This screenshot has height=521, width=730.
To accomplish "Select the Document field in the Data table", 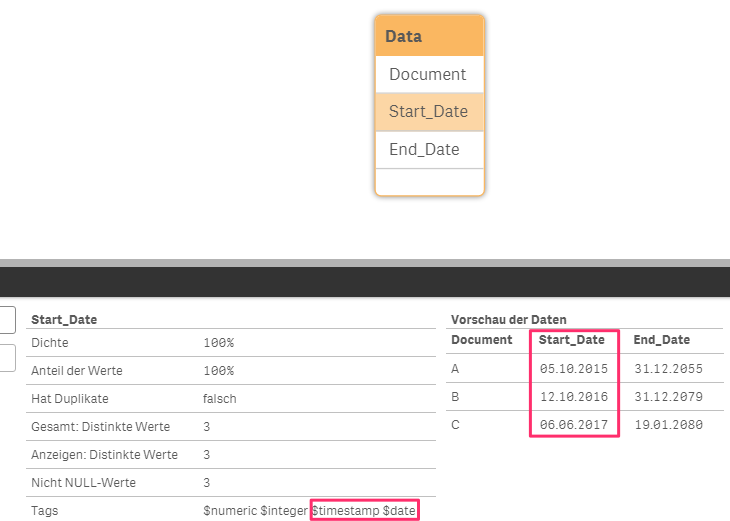I will coord(428,74).
